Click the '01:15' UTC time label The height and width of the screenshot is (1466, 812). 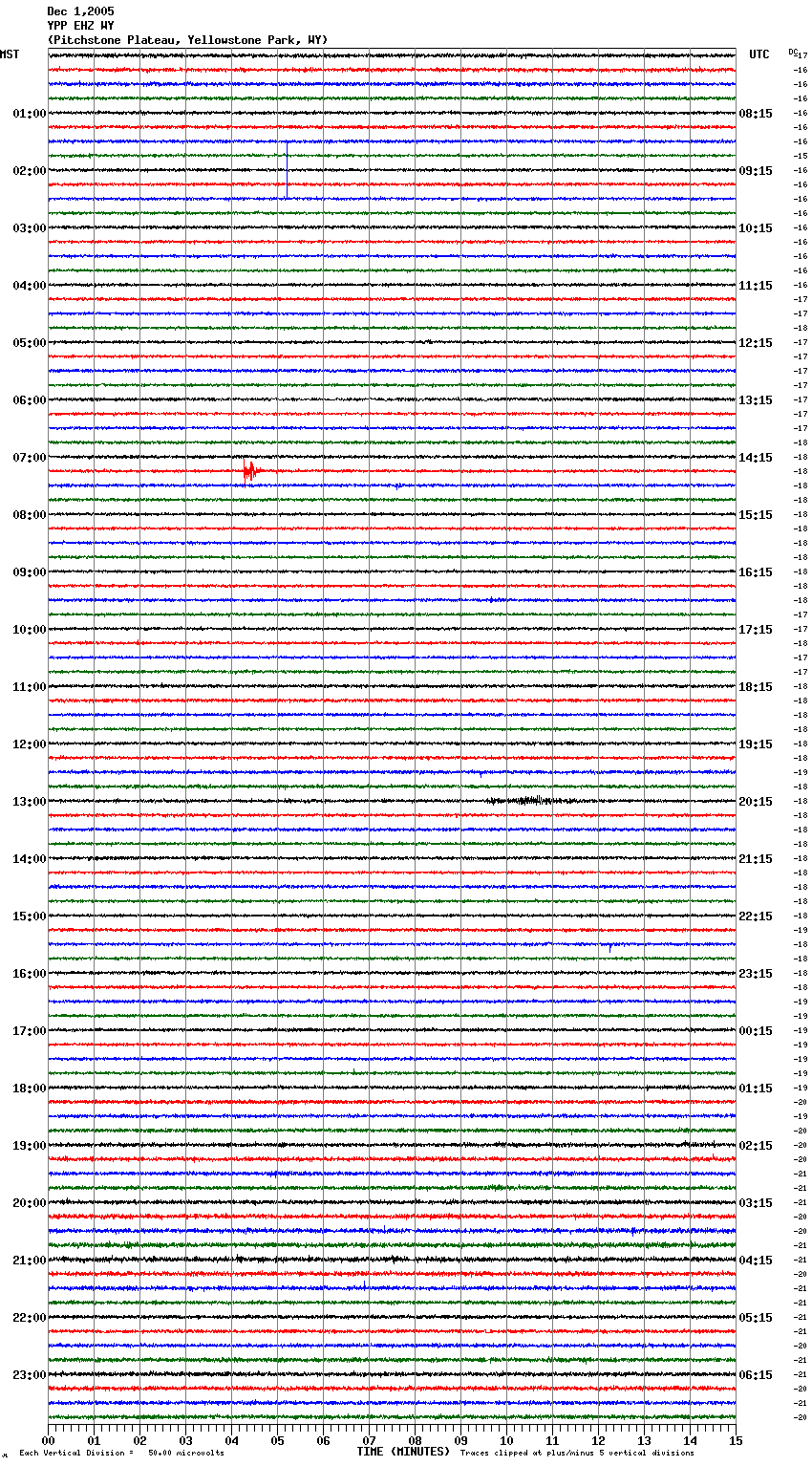click(756, 1089)
